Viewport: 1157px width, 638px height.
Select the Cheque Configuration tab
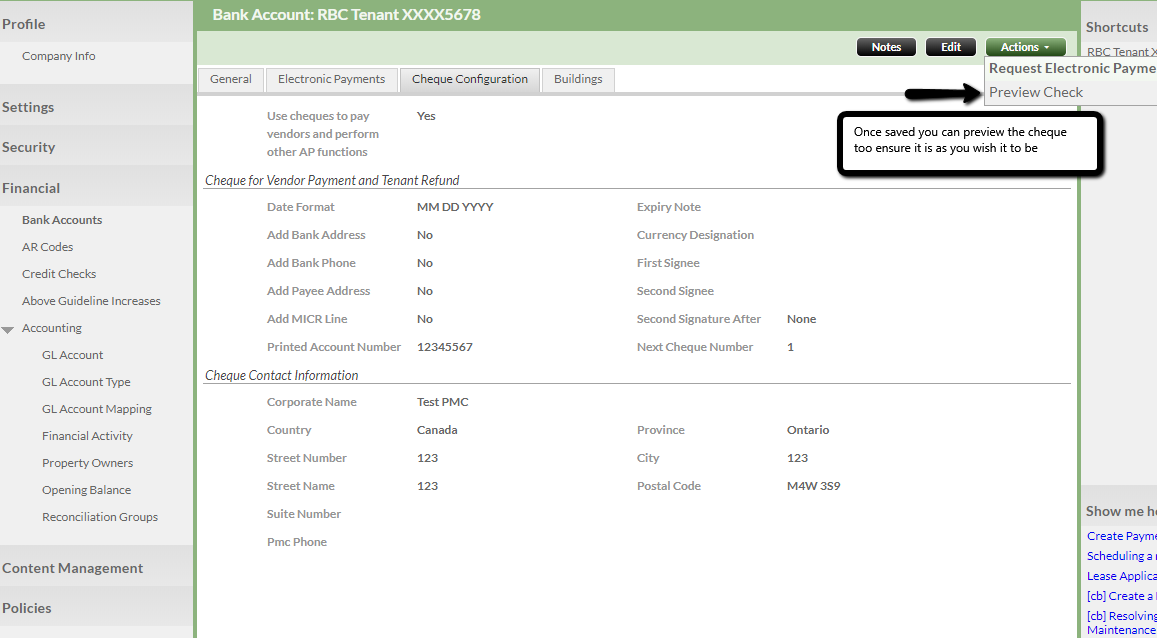pyautogui.click(x=470, y=80)
